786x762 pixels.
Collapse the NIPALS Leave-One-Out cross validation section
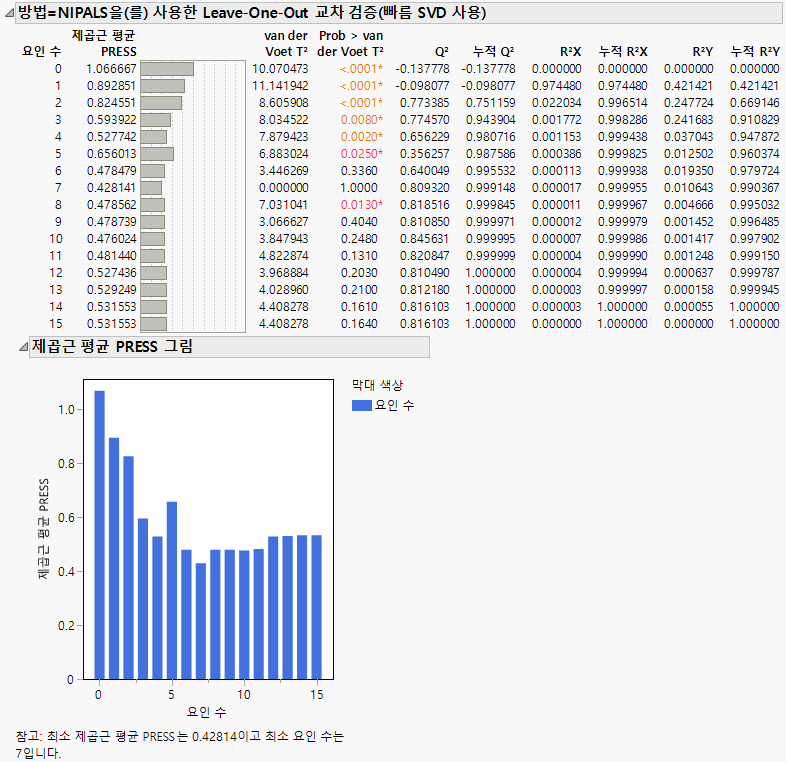click(x=9, y=13)
